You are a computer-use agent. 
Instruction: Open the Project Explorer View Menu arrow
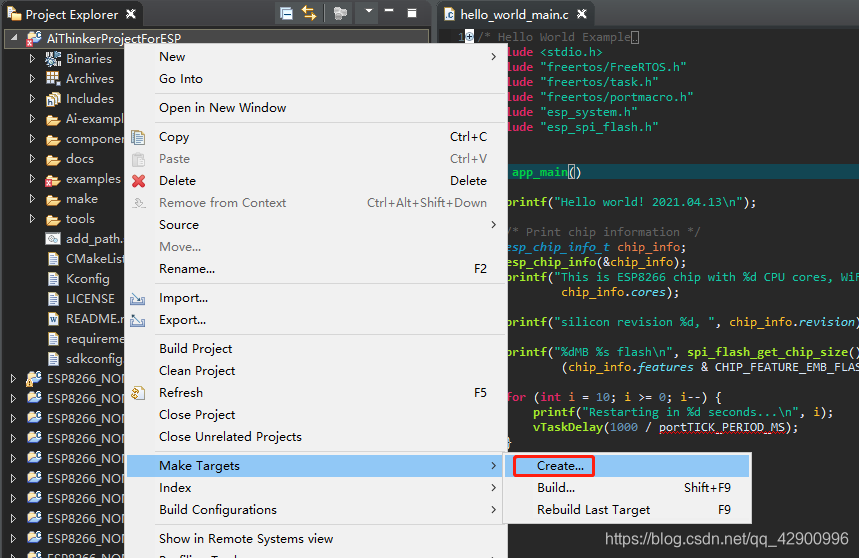coord(368,11)
